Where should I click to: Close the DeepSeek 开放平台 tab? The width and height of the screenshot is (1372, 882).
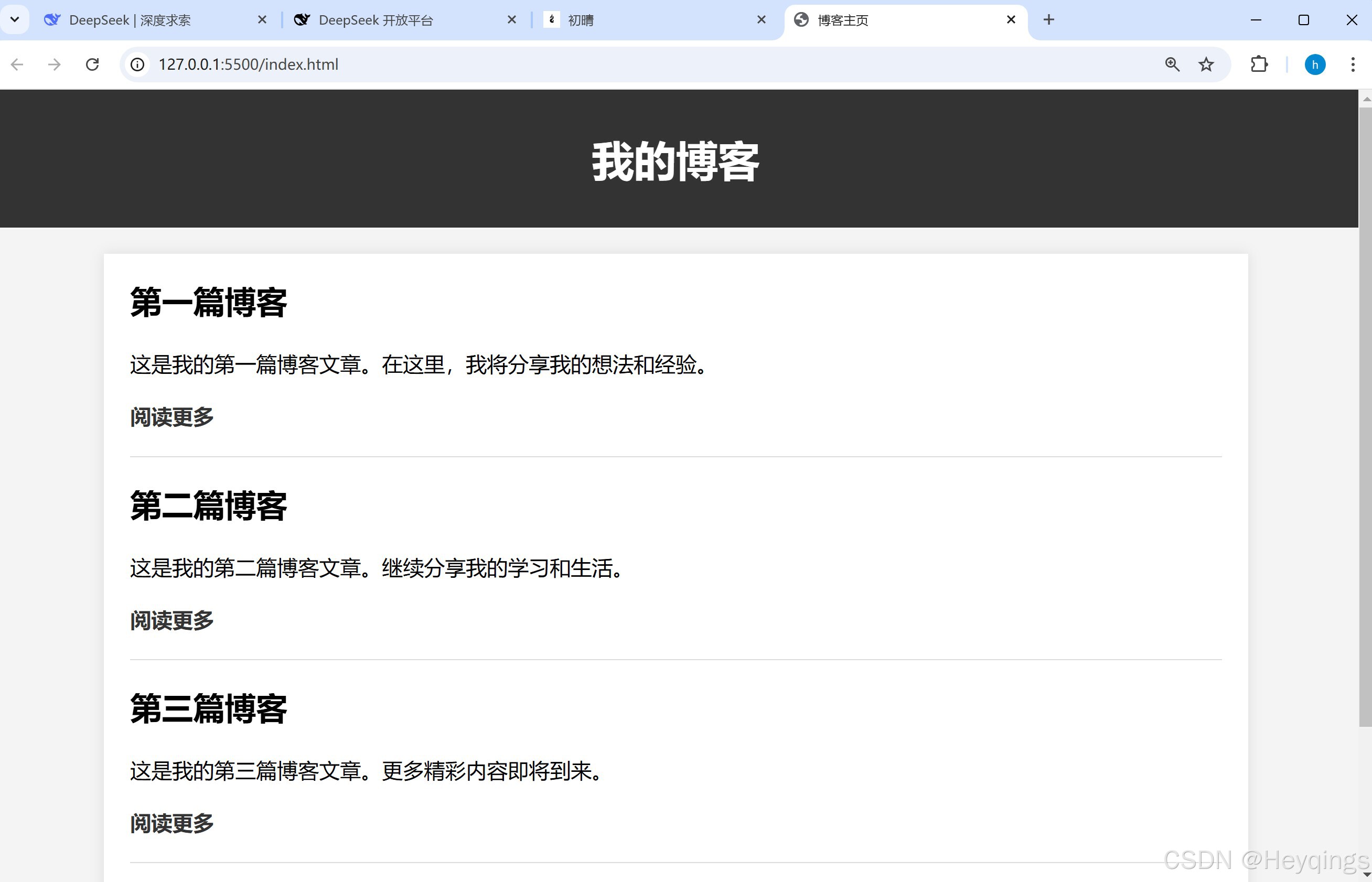pyautogui.click(x=512, y=20)
